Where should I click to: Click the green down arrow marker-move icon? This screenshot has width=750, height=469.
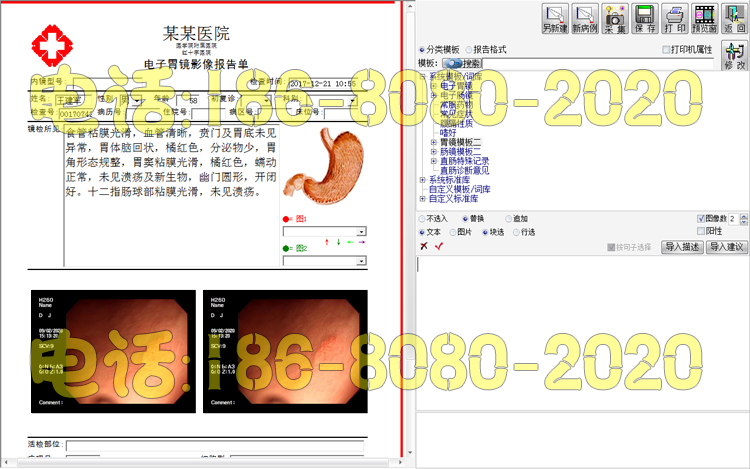(x=339, y=242)
